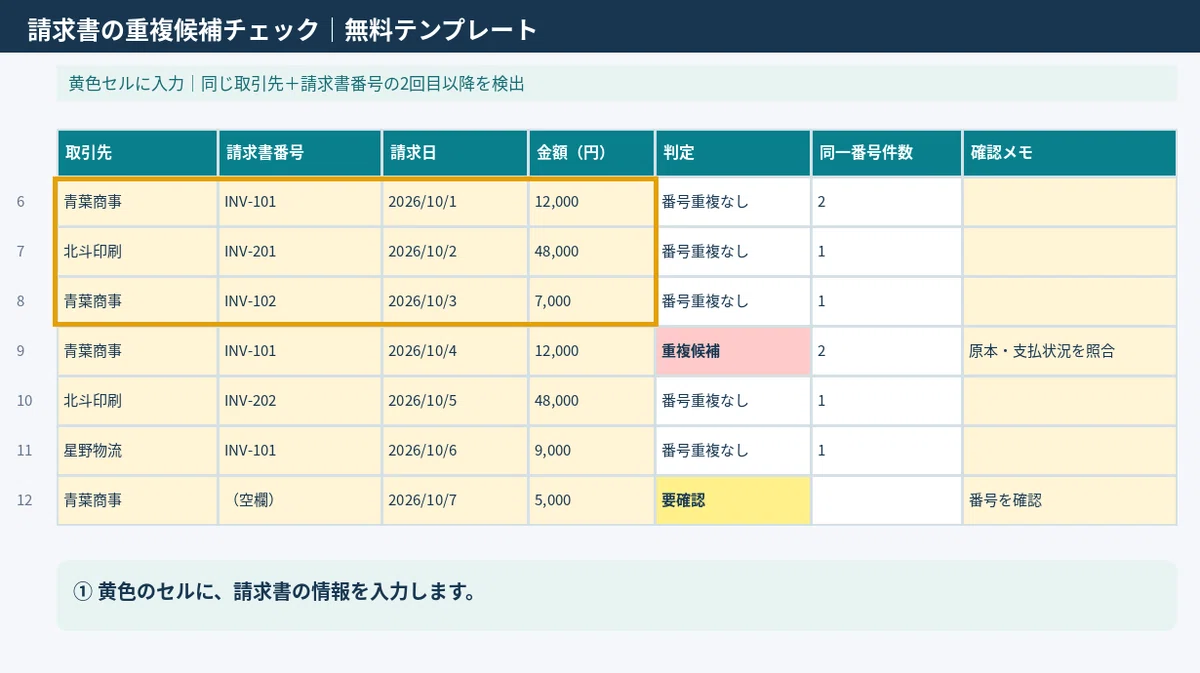Click the 判定 column header

click(733, 153)
